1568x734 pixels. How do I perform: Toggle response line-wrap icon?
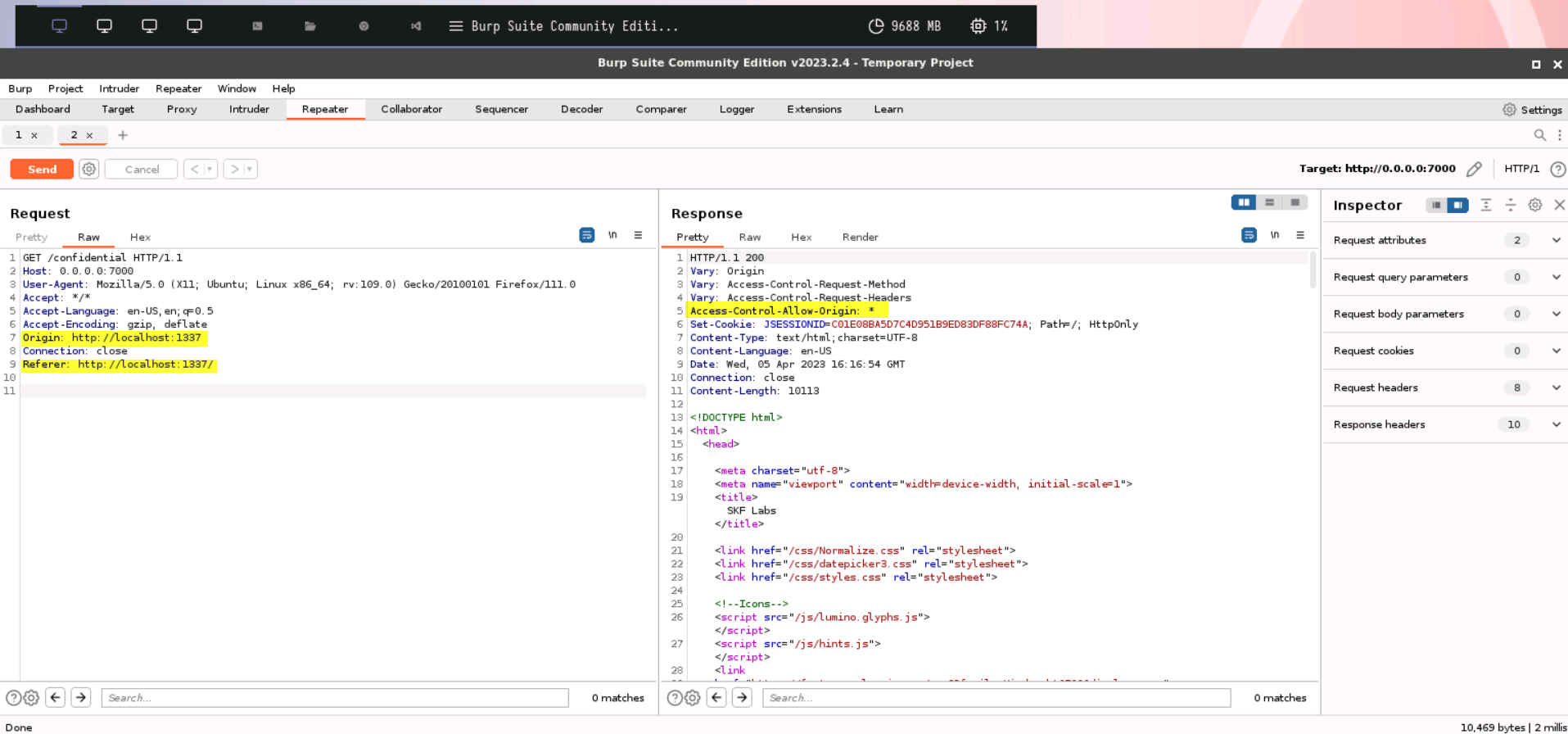1249,235
